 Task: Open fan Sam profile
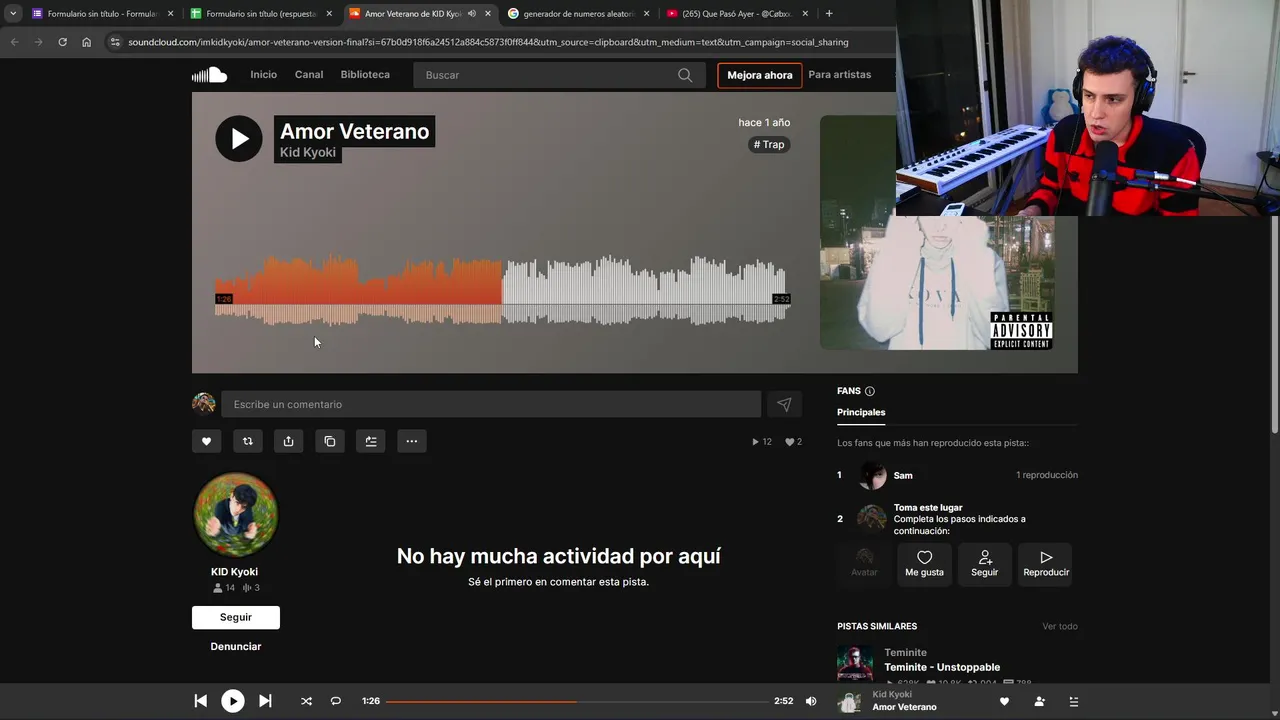(903, 475)
